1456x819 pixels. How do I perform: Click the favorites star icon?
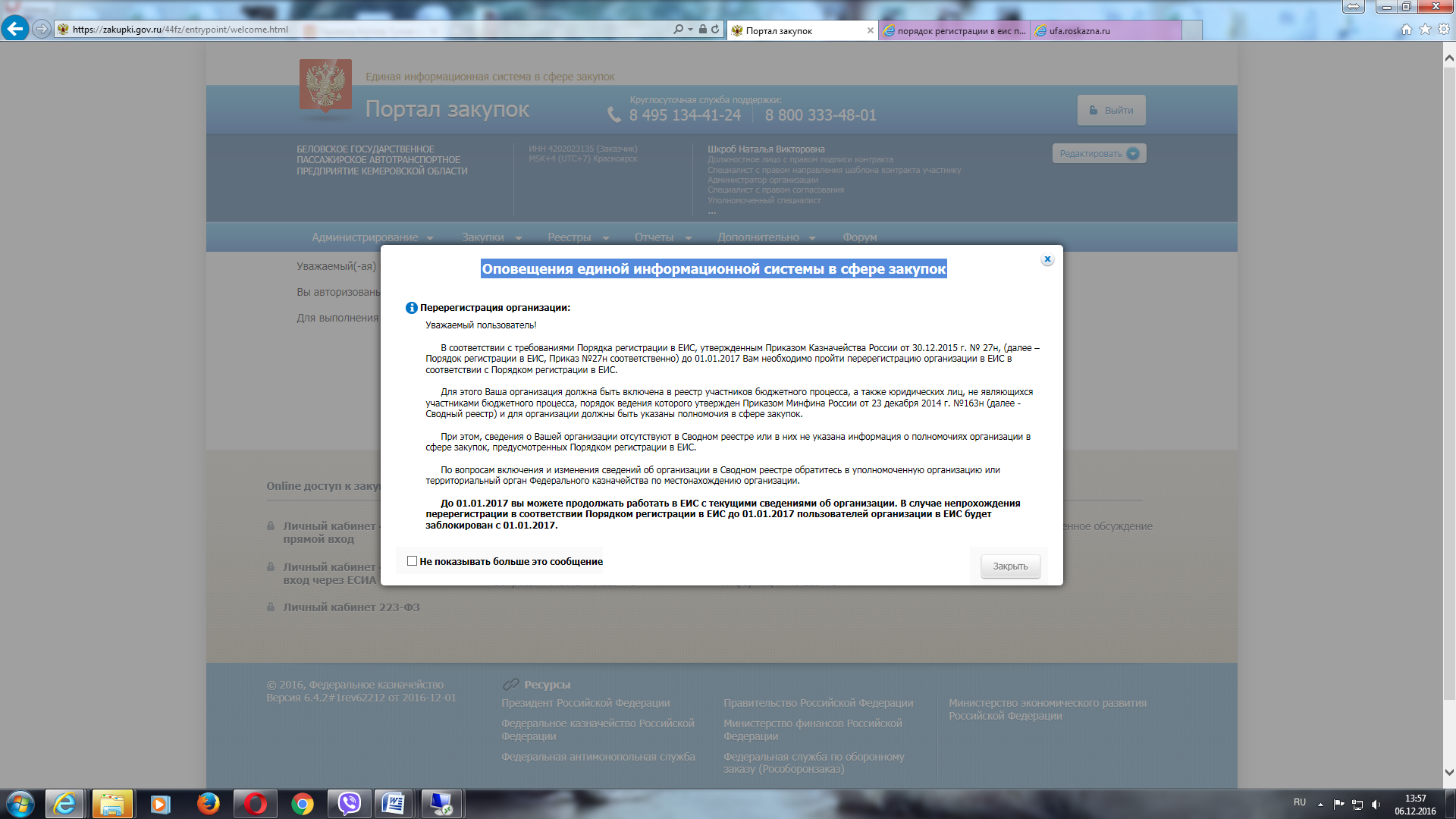pos(1425,30)
